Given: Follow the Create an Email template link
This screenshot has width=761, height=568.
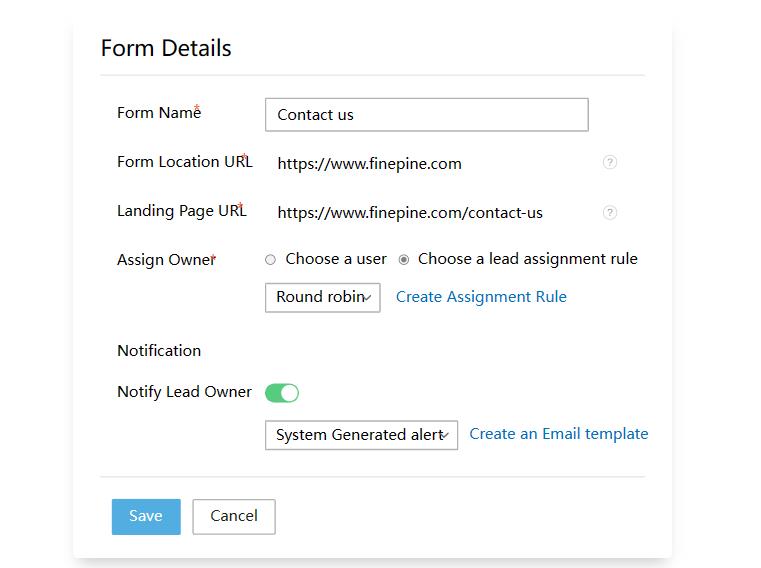Looking at the screenshot, I should coord(558,434).
